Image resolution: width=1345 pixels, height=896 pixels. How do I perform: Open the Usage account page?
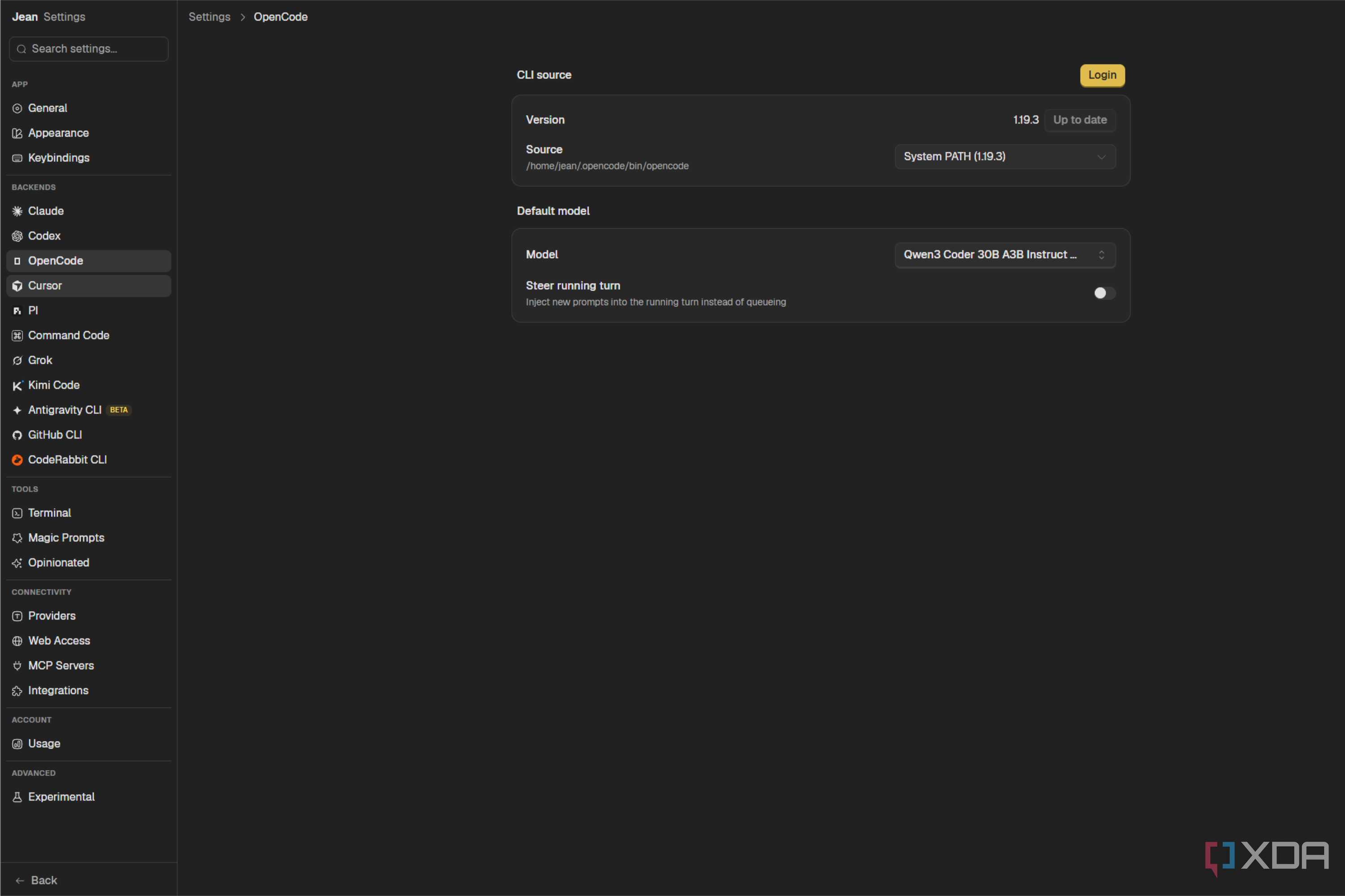pyautogui.click(x=89, y=744)
